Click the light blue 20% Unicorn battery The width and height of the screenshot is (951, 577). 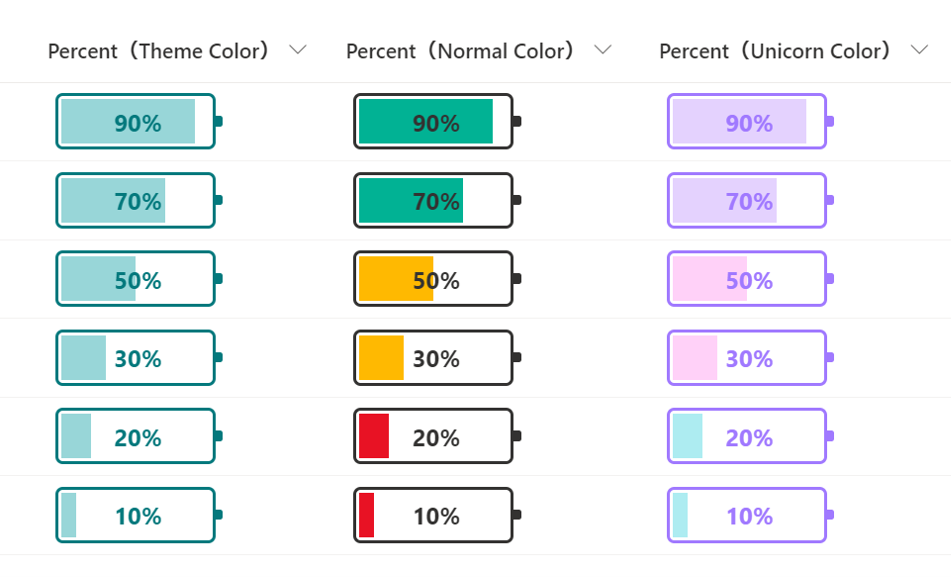[x=751, y=436]
